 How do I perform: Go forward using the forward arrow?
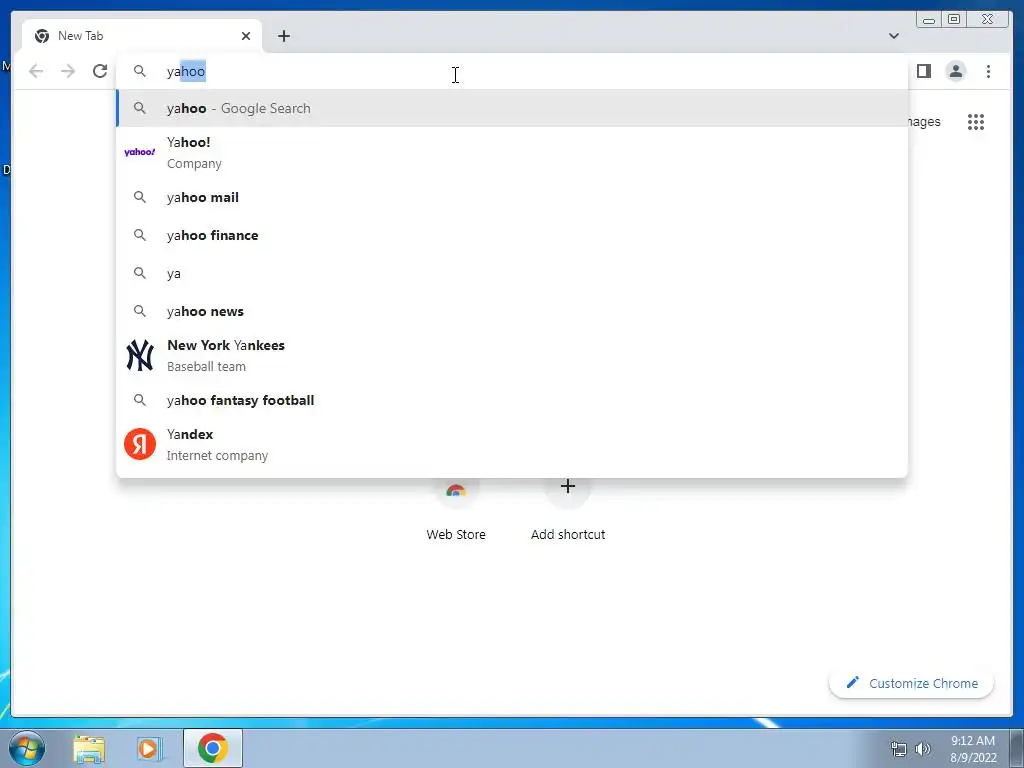click(68, 71)
